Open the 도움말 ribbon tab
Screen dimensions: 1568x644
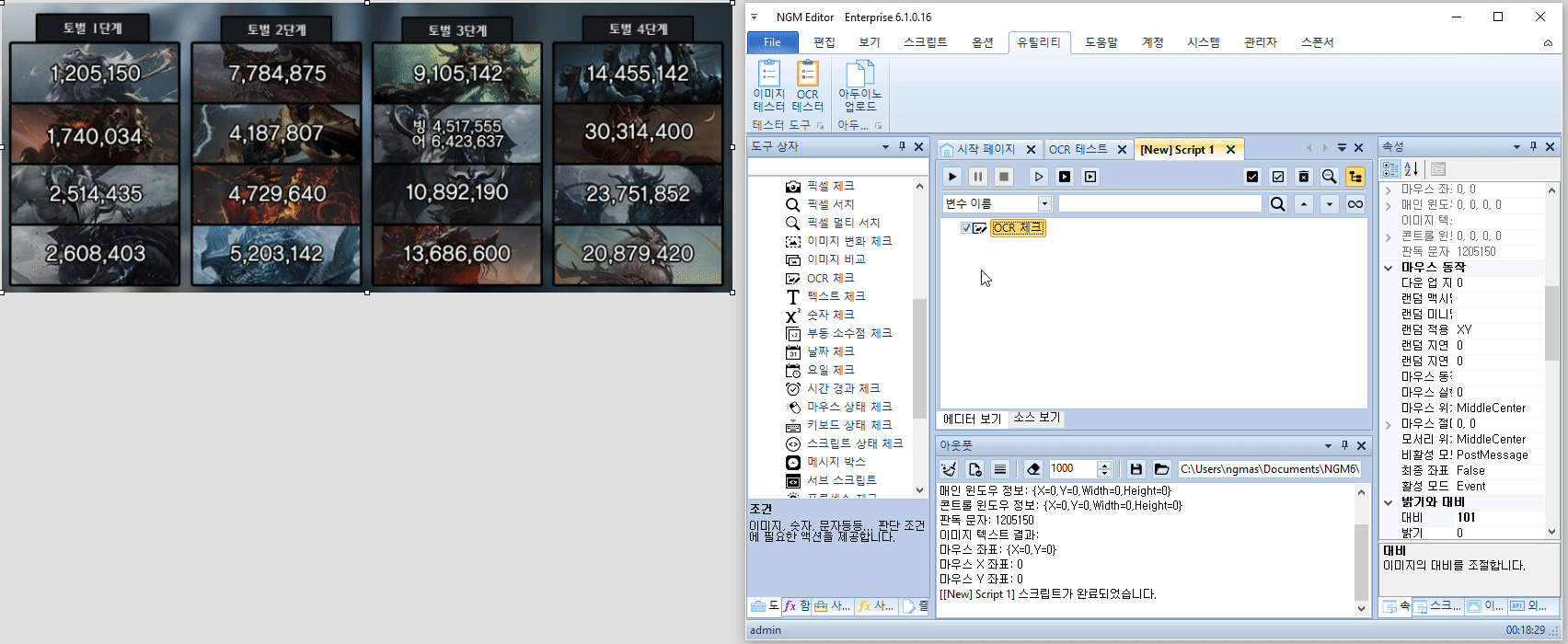(1101, 42)
